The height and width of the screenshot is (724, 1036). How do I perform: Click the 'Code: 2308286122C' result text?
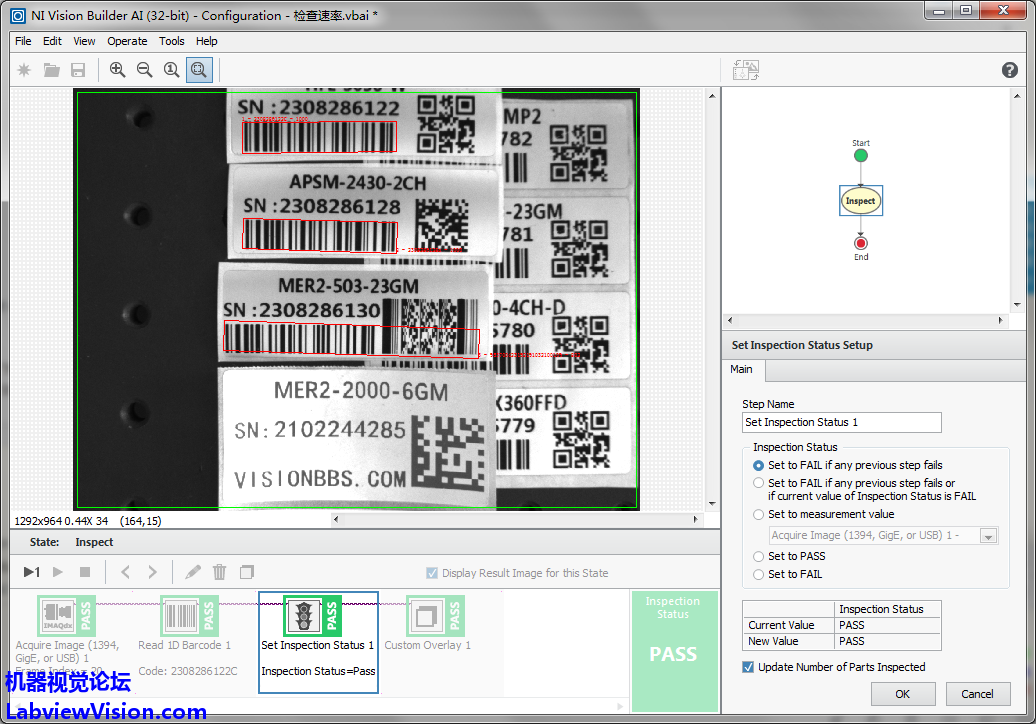click(x=188, y=671)
